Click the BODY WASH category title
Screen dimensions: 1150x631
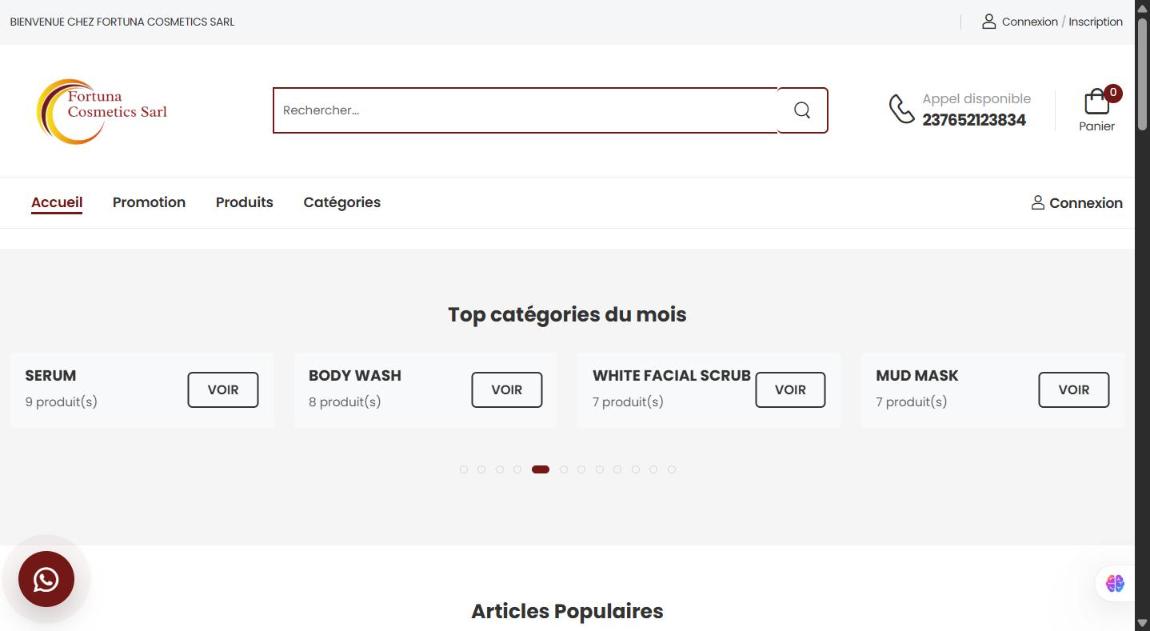(x=355, y=376)
